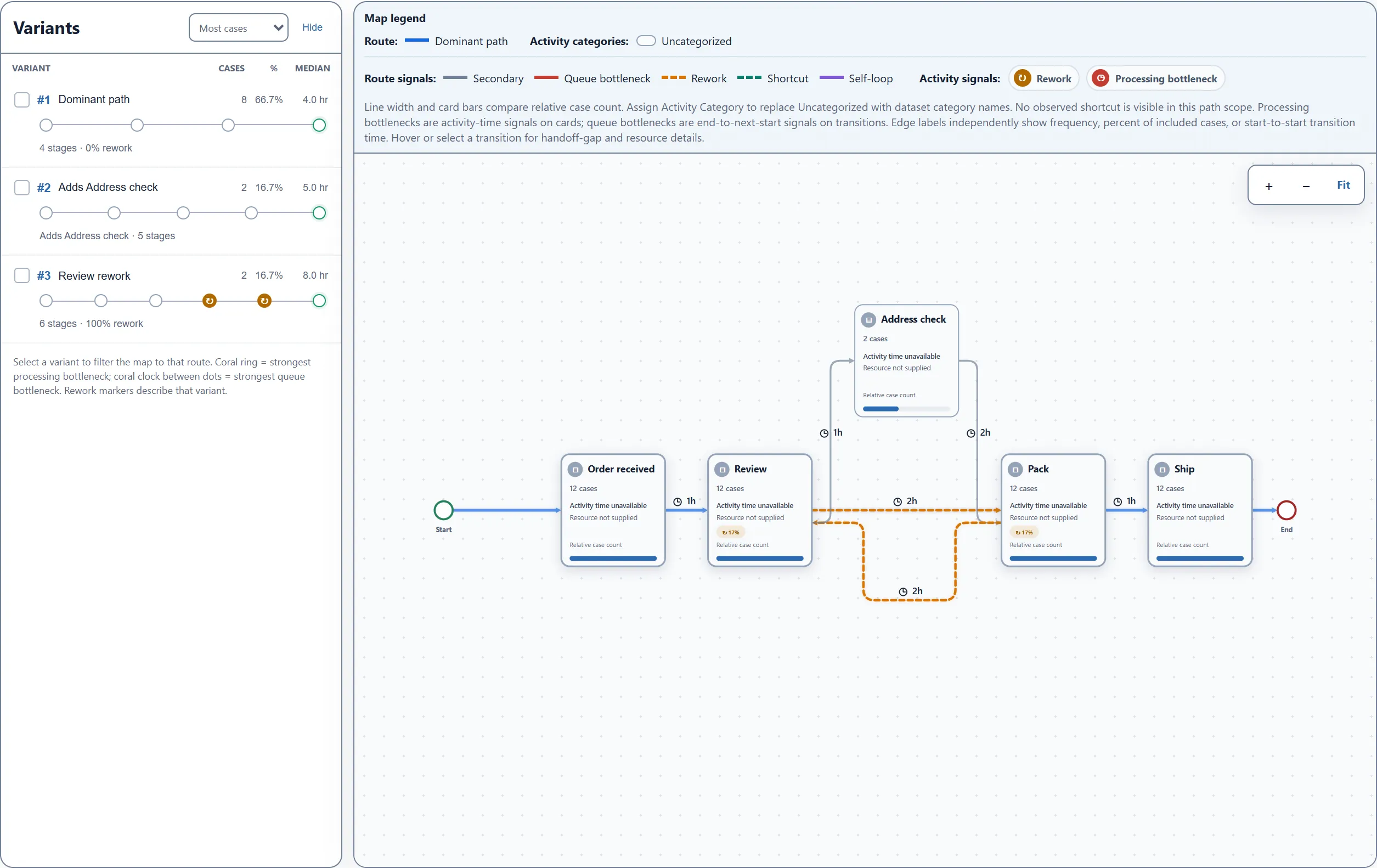Hide the Variants panel
This screenshot has height=868, width=1377.
(x=312, y=27)
